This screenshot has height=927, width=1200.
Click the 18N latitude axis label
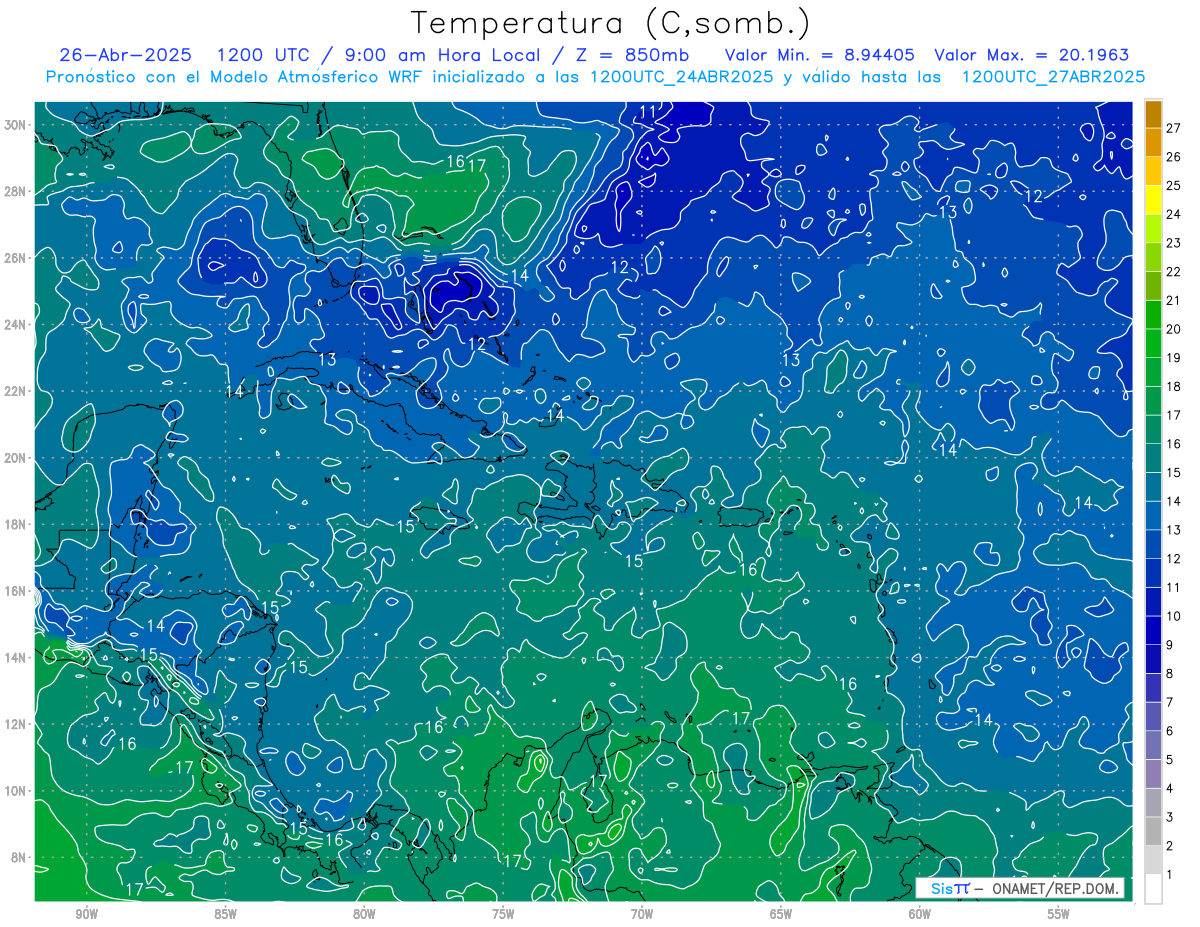(x=15, y=525)
